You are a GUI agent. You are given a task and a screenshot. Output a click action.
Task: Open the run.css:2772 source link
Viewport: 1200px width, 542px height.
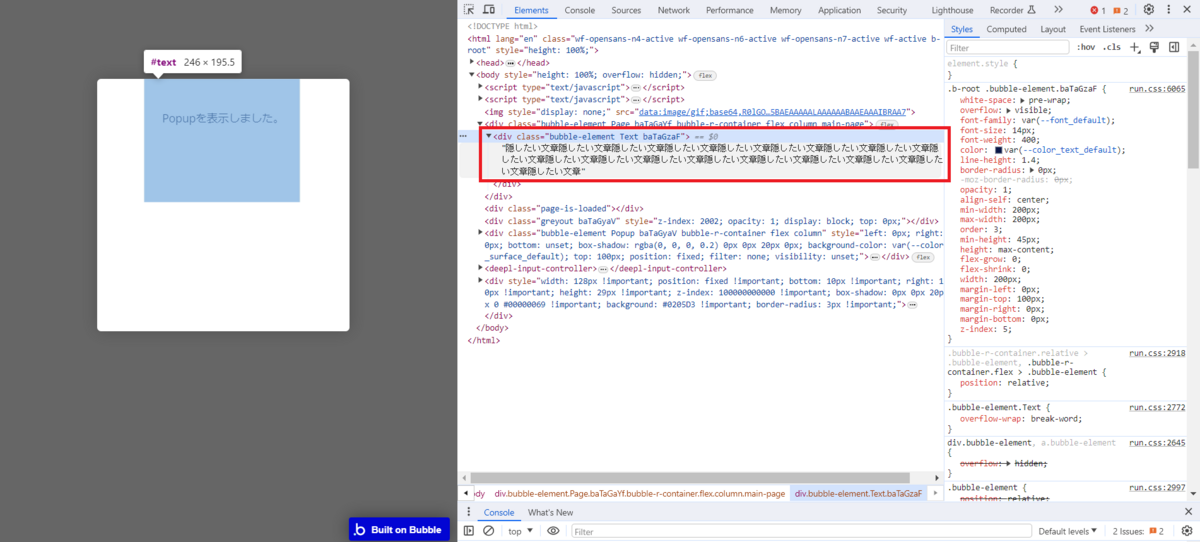point(1156,407)
